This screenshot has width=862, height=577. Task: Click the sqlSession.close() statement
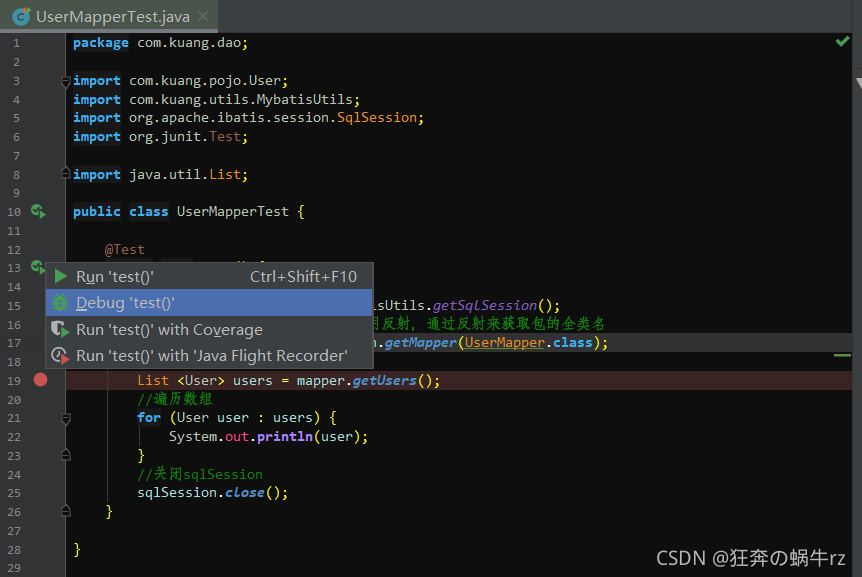[x=213, y=492]
